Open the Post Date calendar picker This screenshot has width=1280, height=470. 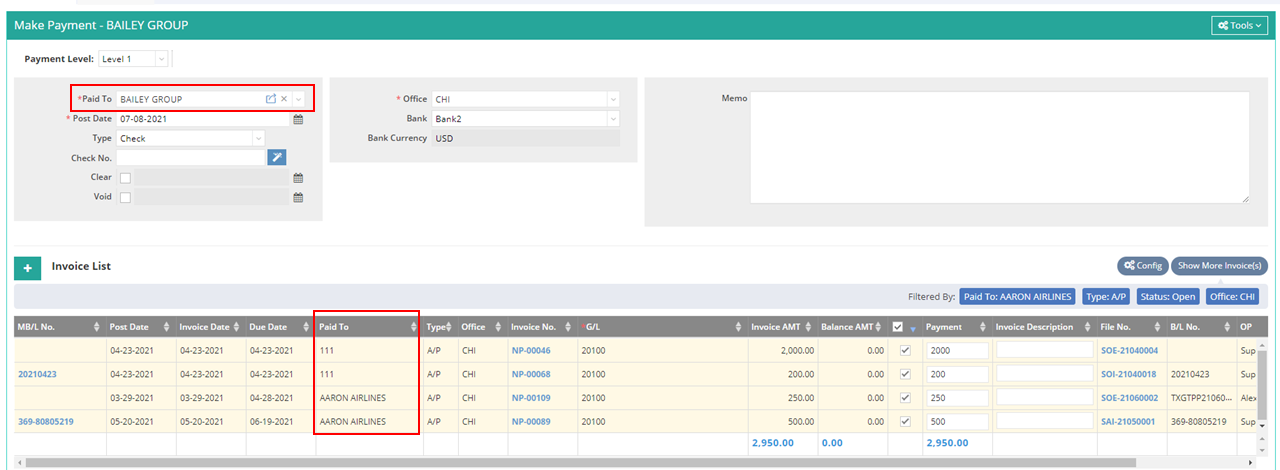pos(298,119)
